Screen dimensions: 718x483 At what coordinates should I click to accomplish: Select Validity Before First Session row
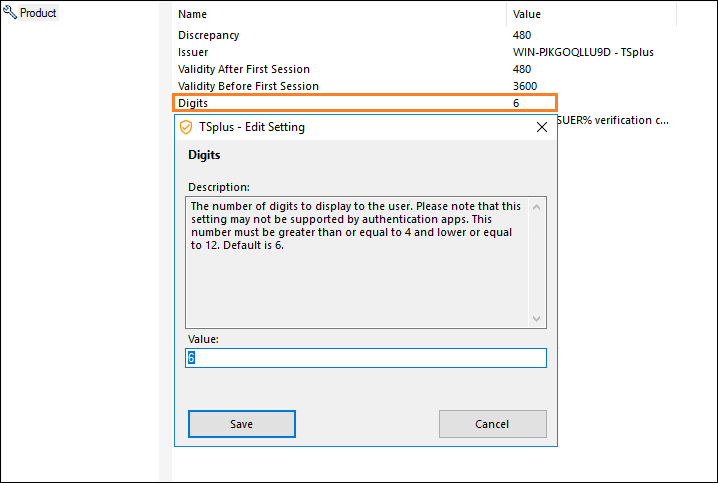[248, 86]
